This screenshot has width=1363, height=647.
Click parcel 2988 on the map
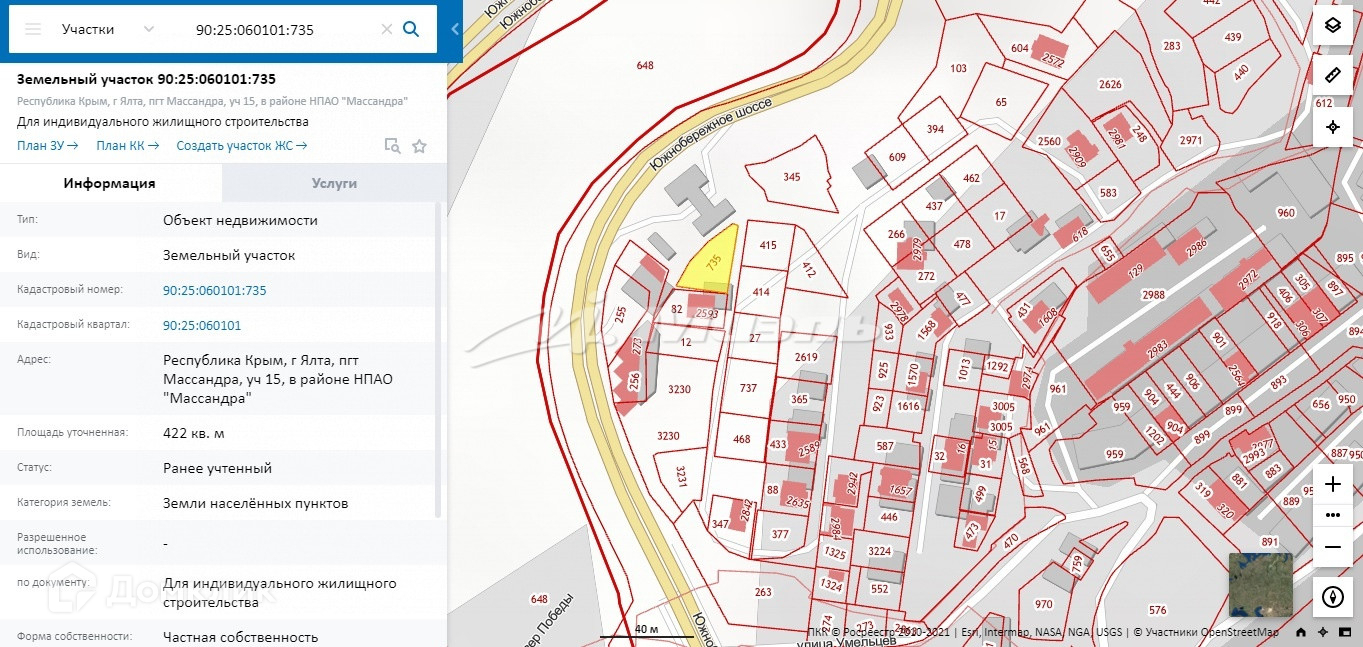pyautogui.click(x=1154, y=295)
